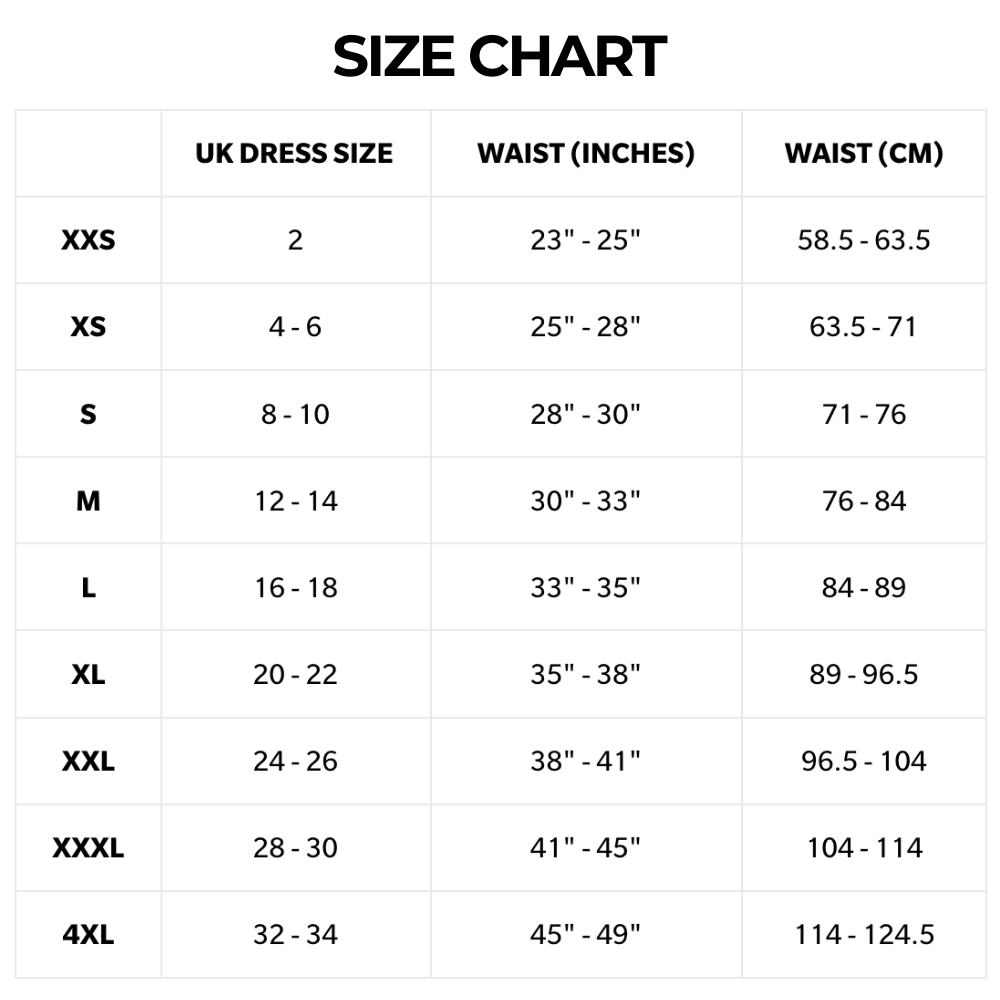Select the 114 - 124.5 cm cell
Screen dimensions: 1000x1000
pyautogui.click(x=864, y=935)
